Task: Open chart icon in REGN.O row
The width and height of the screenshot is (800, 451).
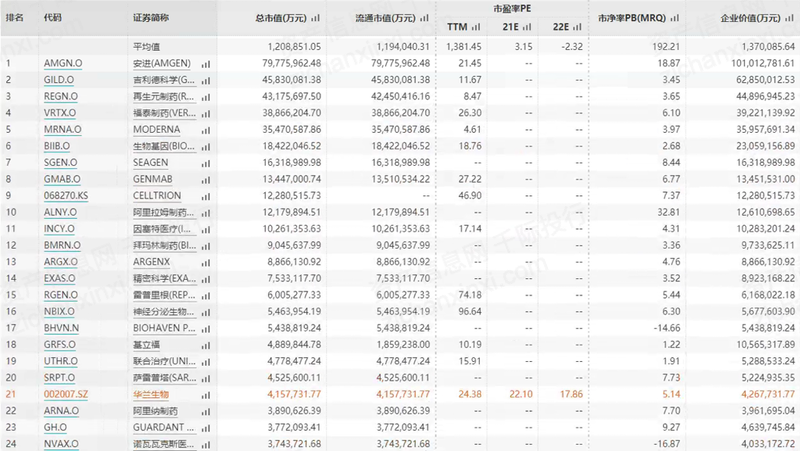Action: [x=206, y=97]
